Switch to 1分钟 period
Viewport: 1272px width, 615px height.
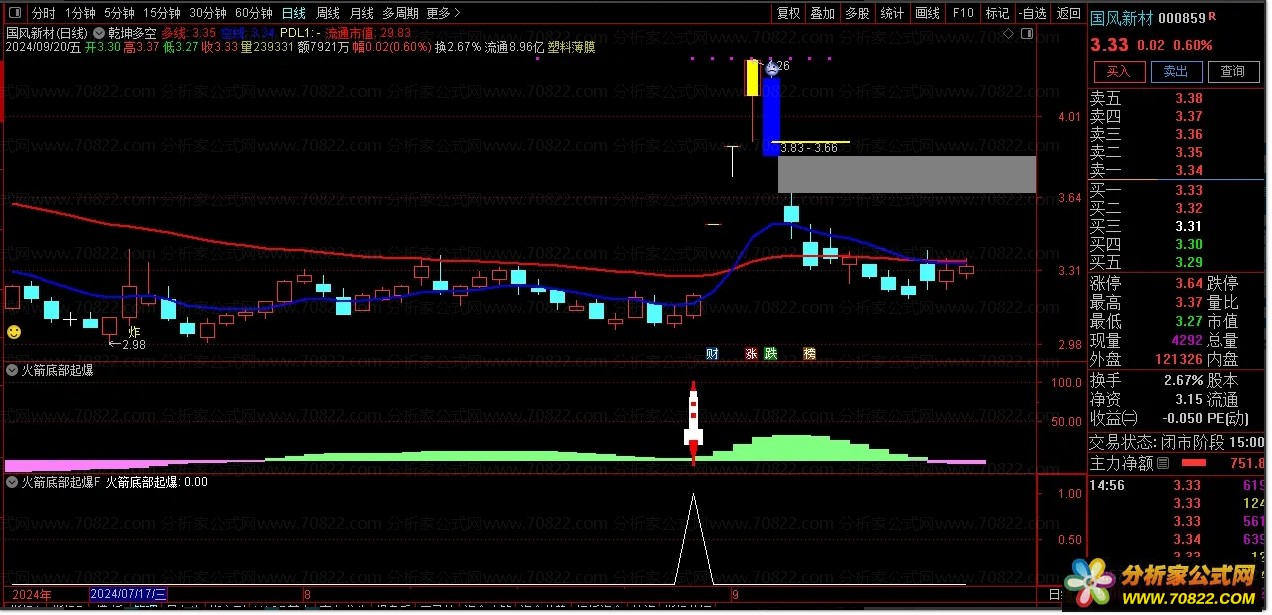[80, 14]
